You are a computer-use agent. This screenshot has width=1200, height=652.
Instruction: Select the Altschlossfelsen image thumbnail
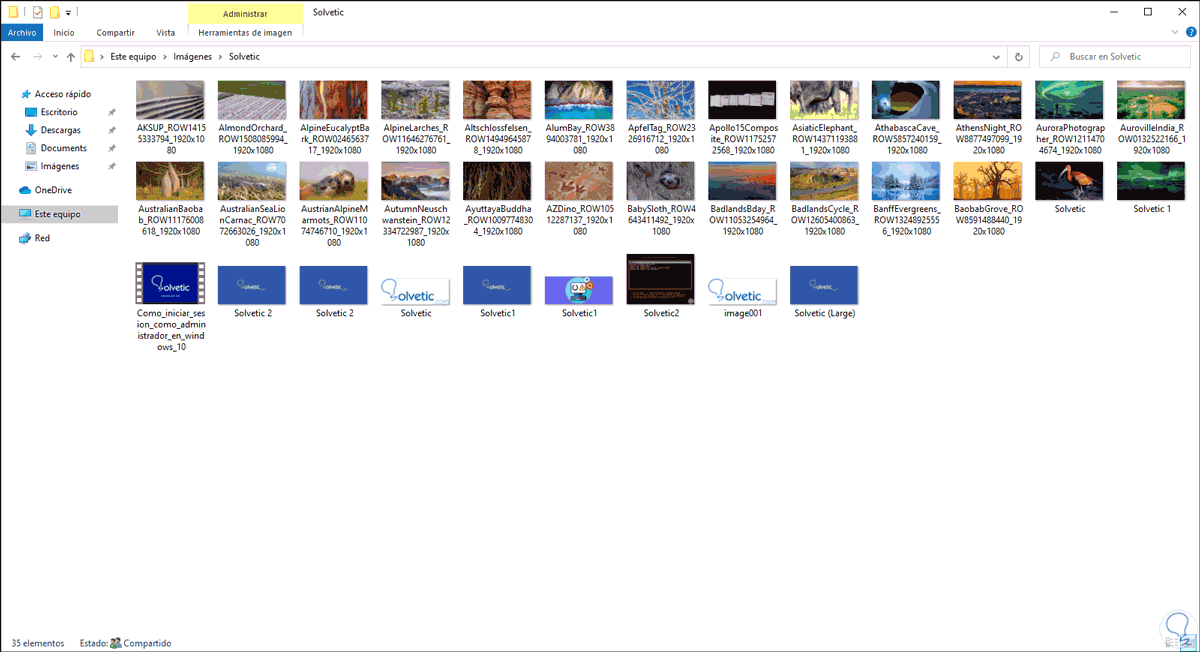point(497,100)
